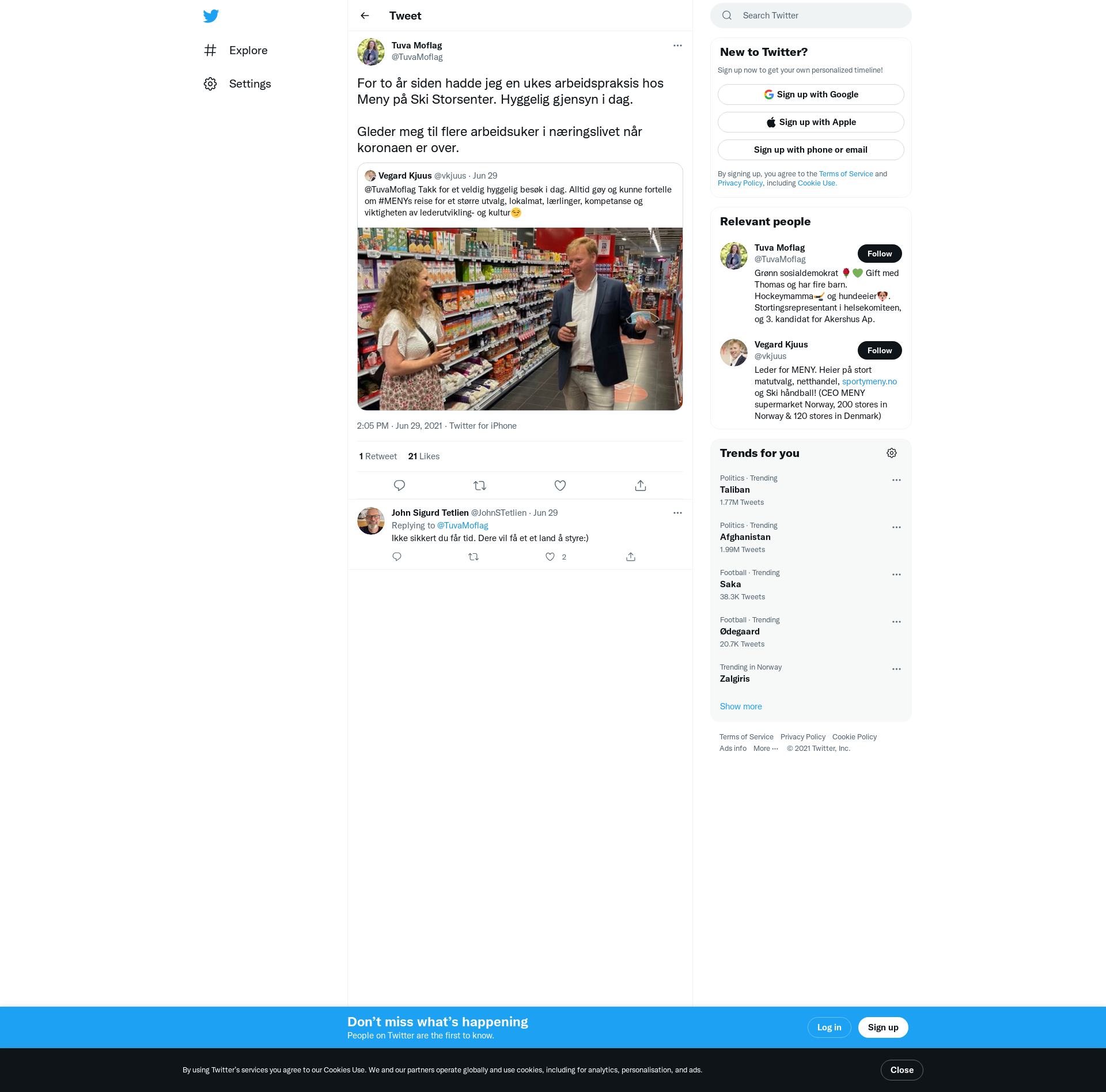Follow Vegard Kjuus

coord(880,350)
